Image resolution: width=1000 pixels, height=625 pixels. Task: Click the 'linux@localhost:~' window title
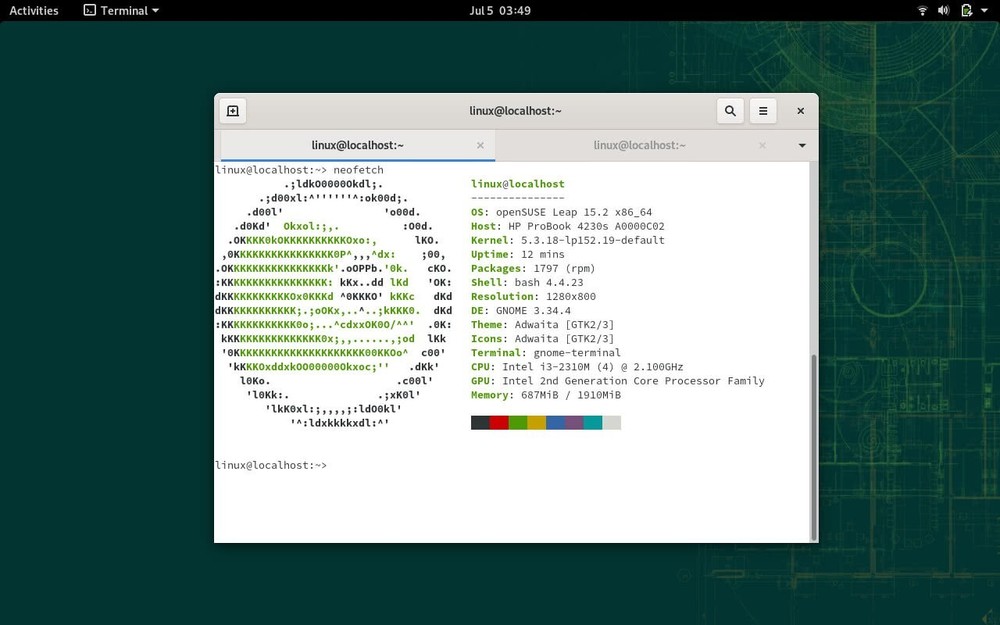(x=515, y=111)
